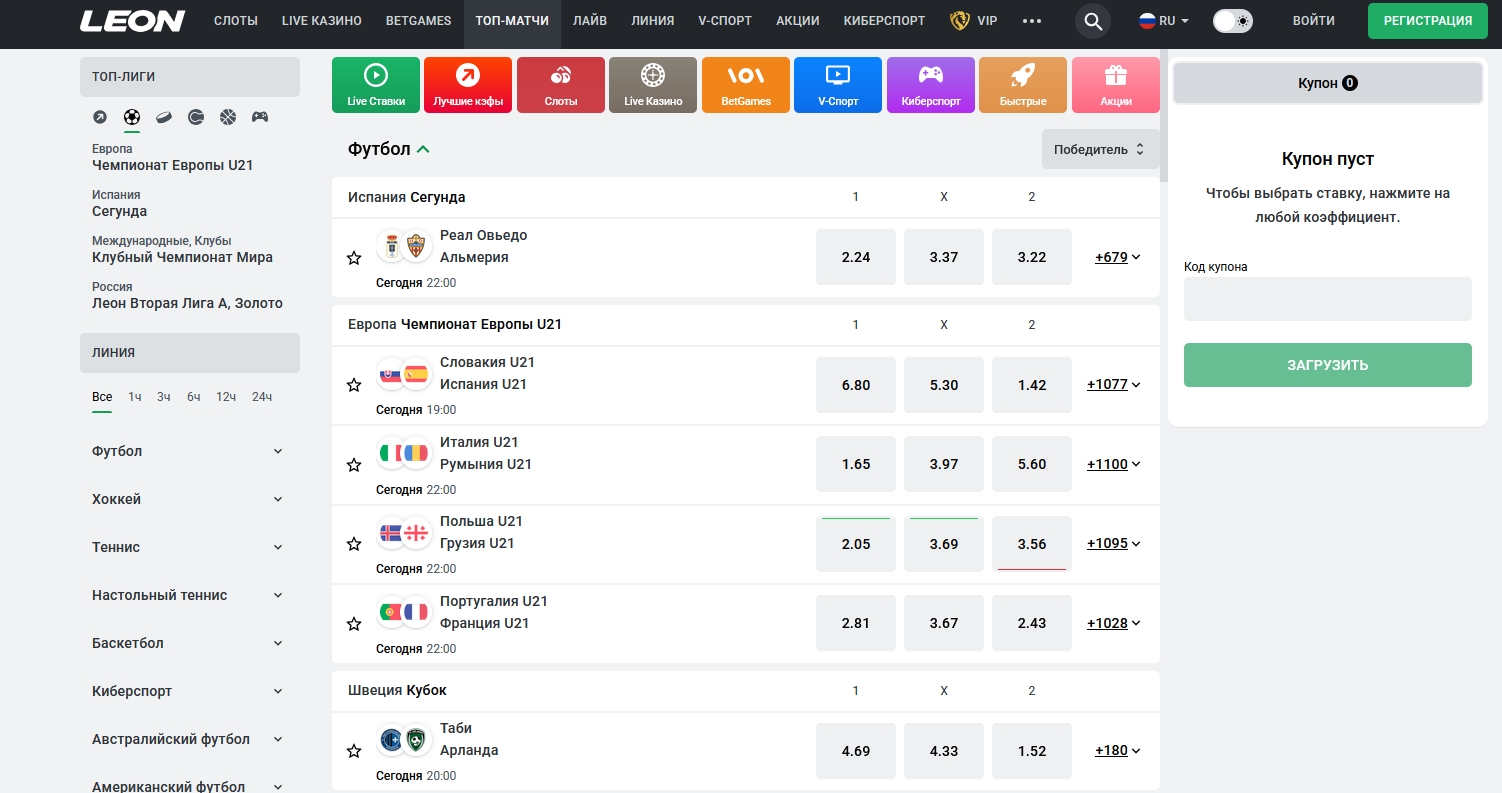Viewport: 1502px width, 793px height.
Task: Open Чемпионат Европы U21 top league link
Action: click(x=172, y=165)
